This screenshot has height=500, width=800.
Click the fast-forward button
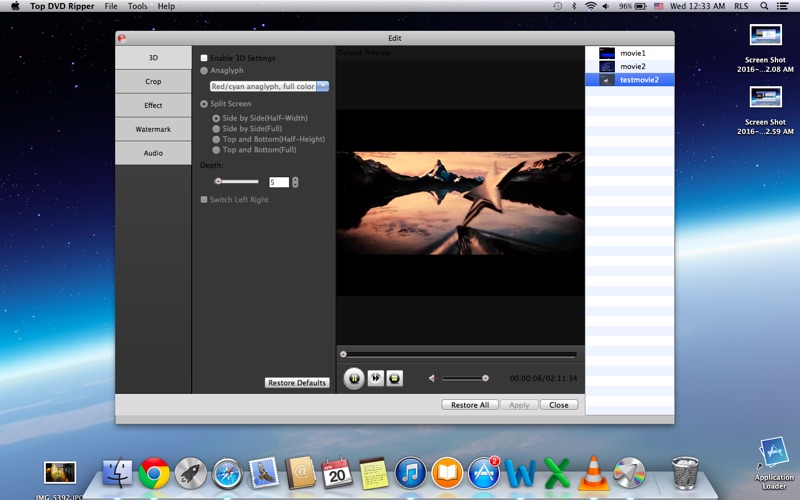[x=376, y=378]
